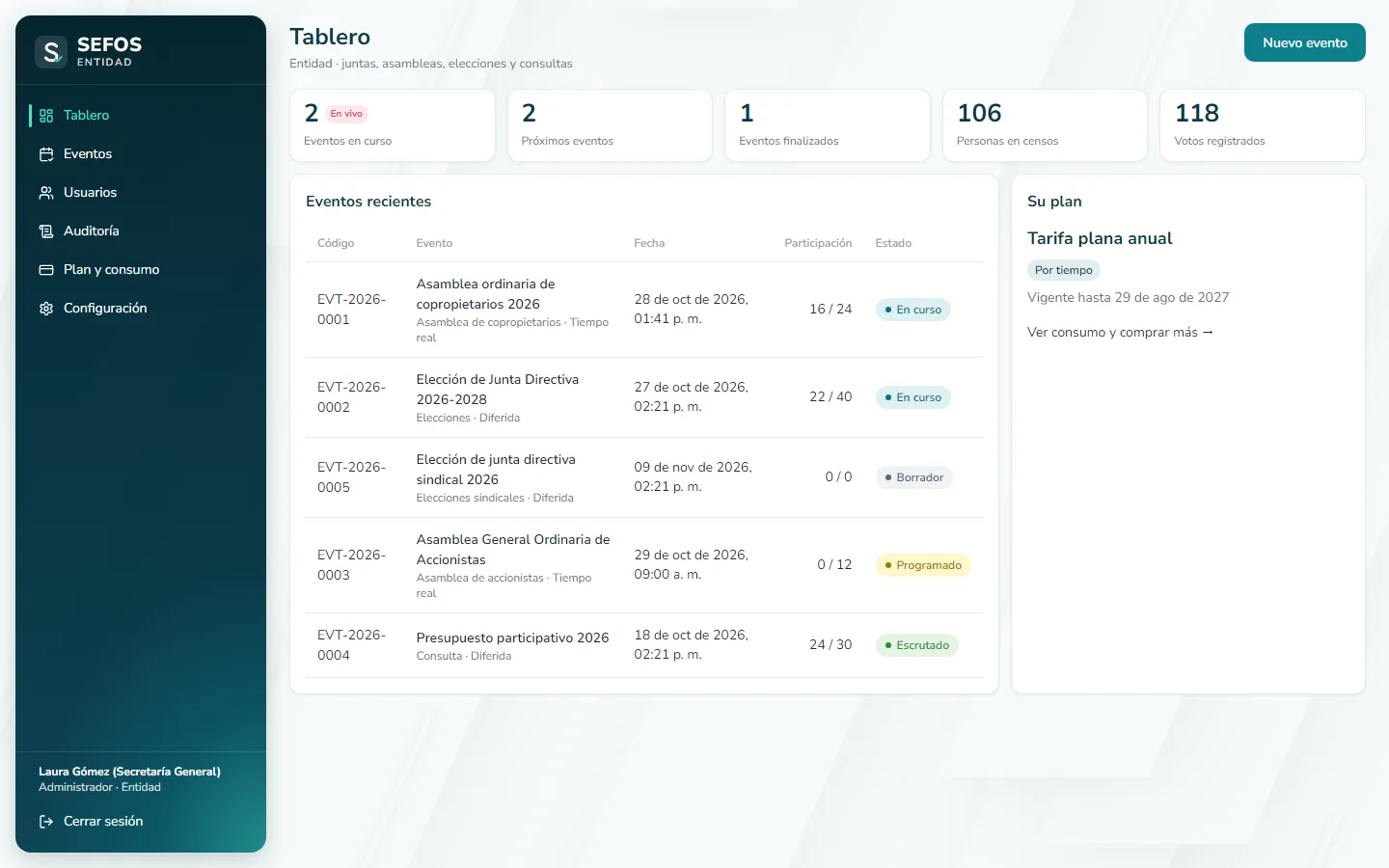Click the Estado column header
1389x868 pixels.
point(893,243)
